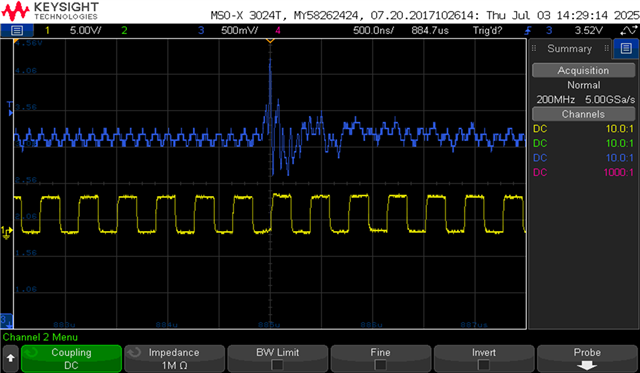This screenshot has height=373, width=640.
Task: Select the green DC 10.0:1 channel row
Action: [583, 143]
